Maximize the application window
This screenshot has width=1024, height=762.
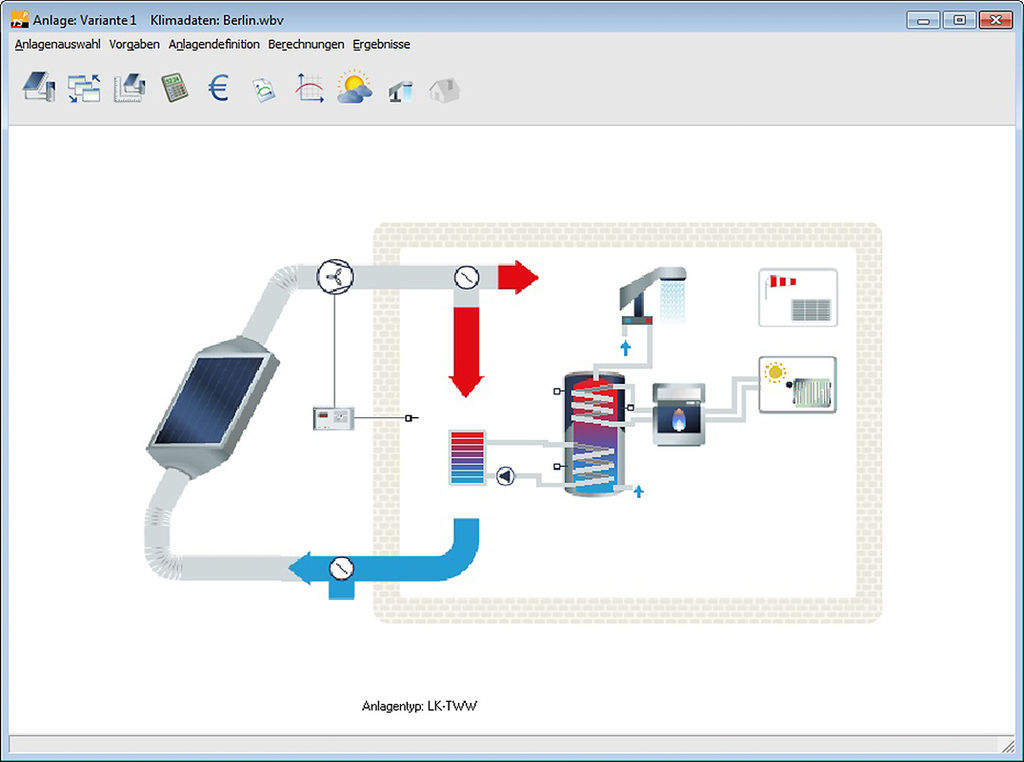(x=959, y=20)
